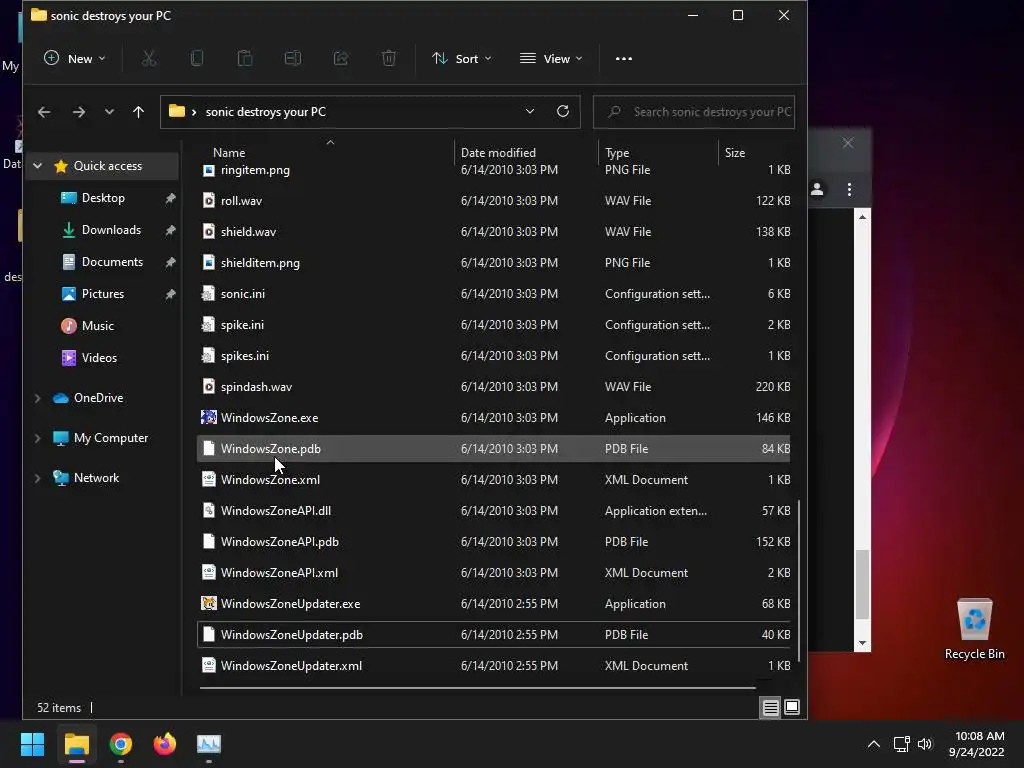
Task: Go forward with the right arrow
Action: (x=79, y=112)
